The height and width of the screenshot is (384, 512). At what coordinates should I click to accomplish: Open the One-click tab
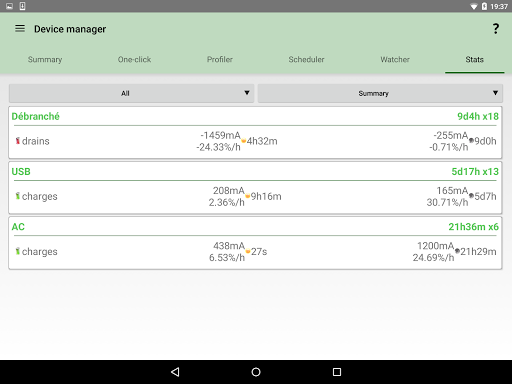[134, 59]
